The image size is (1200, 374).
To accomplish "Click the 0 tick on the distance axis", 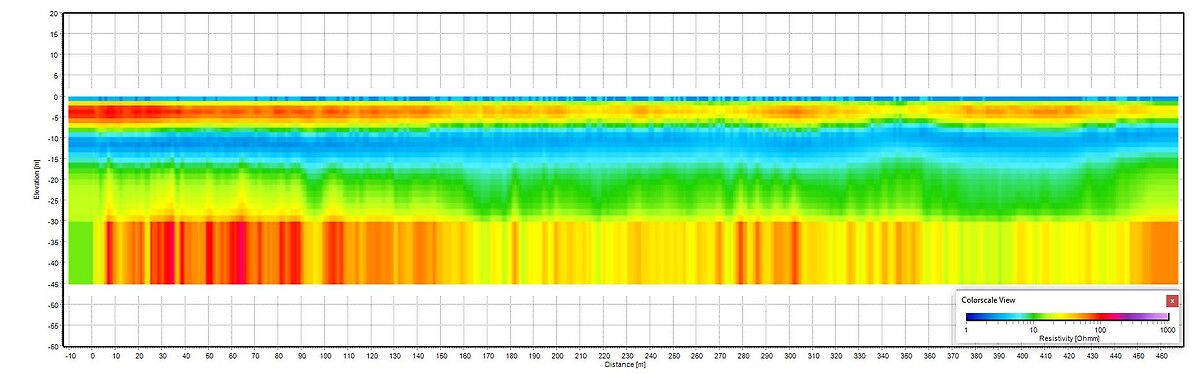I will (92, 355).
